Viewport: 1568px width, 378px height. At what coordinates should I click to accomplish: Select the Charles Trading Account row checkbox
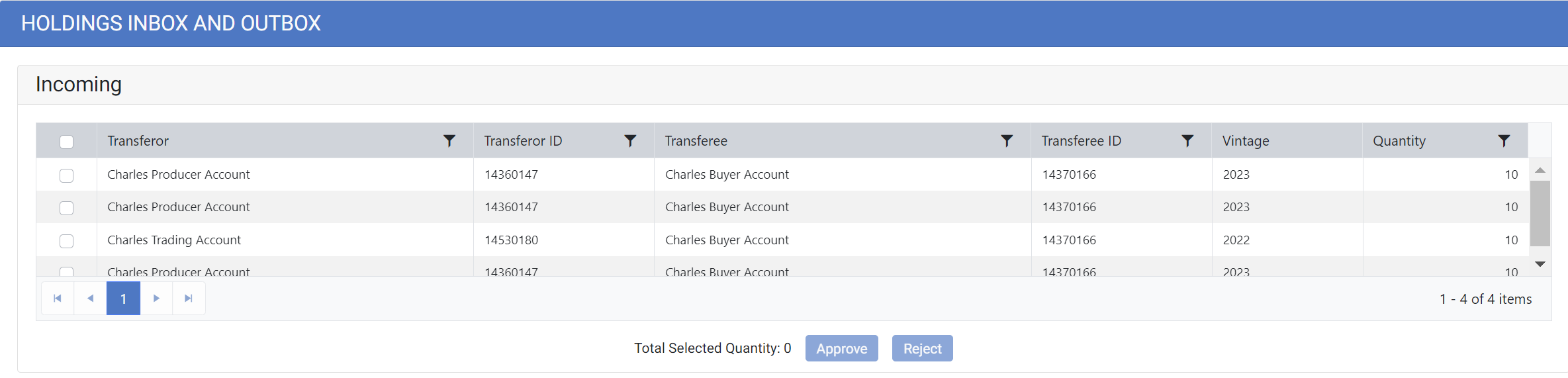66,241
